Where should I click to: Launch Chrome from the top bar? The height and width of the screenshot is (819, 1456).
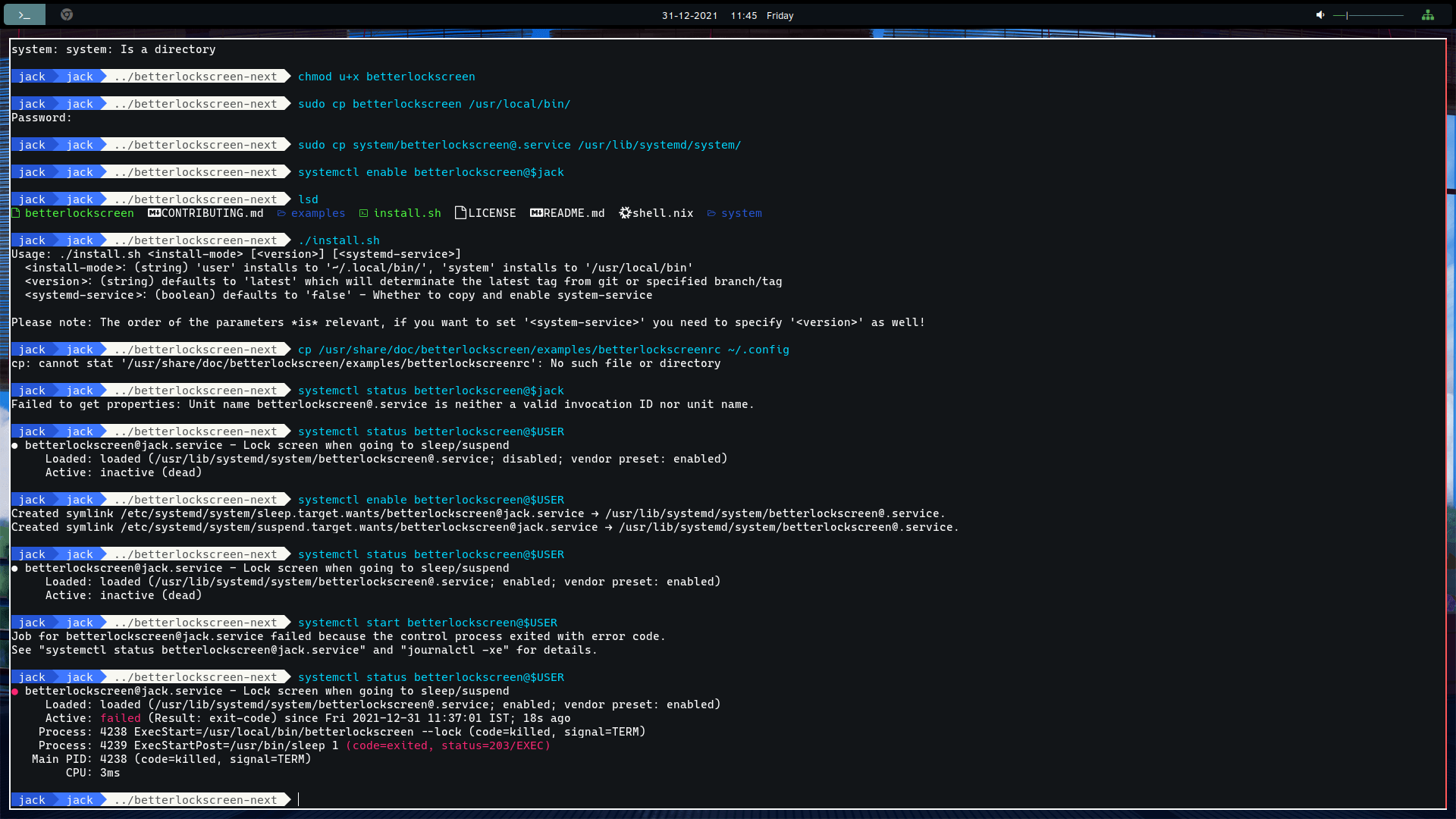66,14
